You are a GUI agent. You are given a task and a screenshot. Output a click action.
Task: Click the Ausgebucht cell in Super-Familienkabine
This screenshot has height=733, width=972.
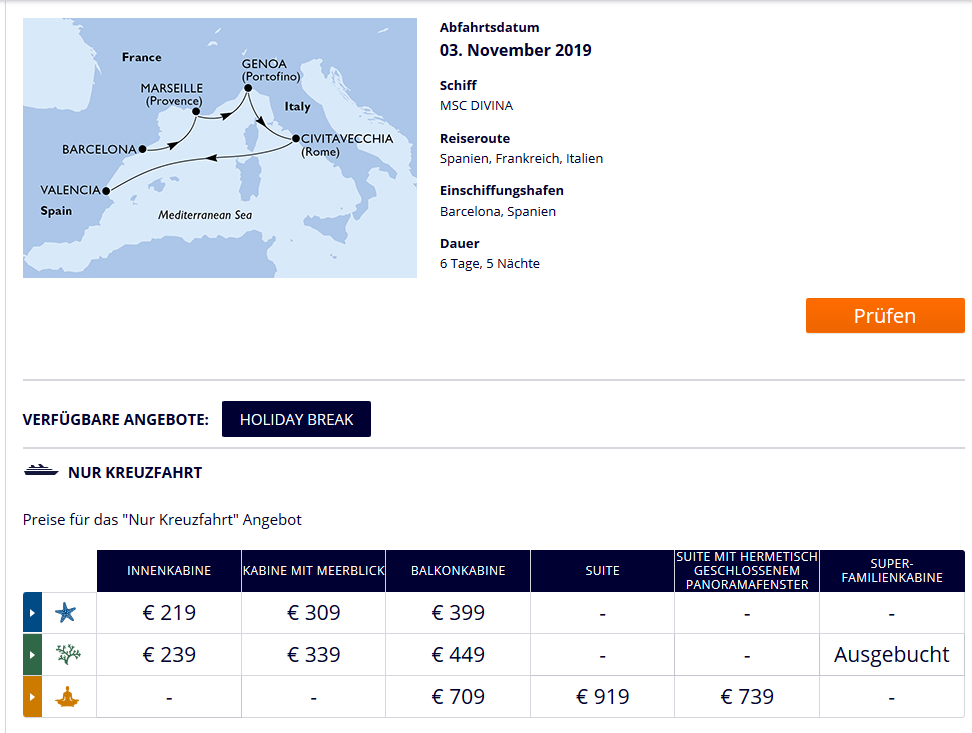tap(891, 655)
